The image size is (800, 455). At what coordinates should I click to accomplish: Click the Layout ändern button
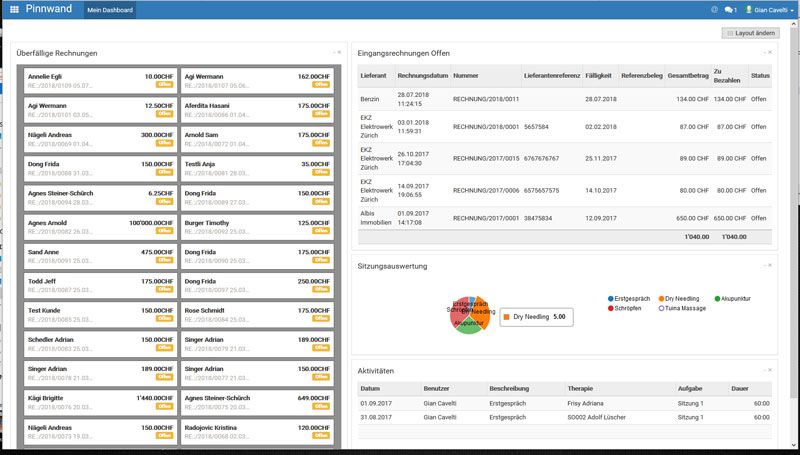[x=751, y=33]
